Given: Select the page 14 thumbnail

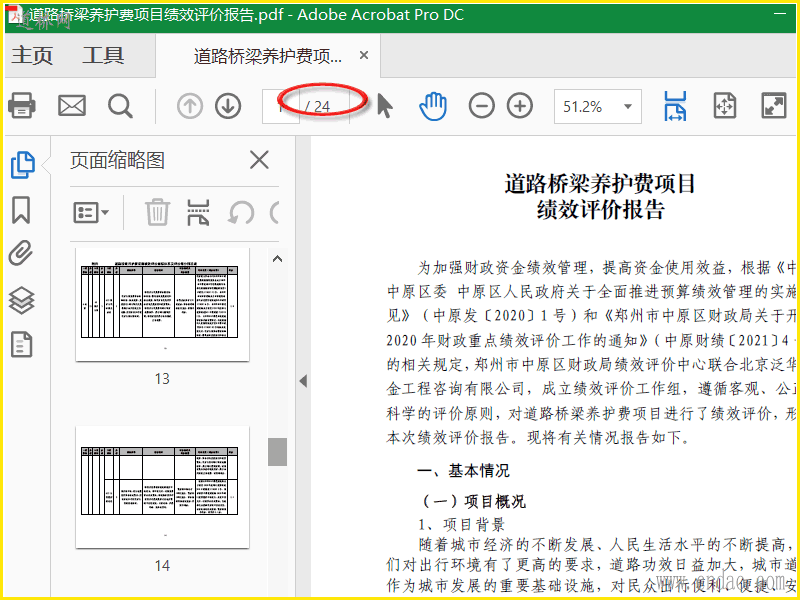Looking at the screenshot, I should pos(162,487).
